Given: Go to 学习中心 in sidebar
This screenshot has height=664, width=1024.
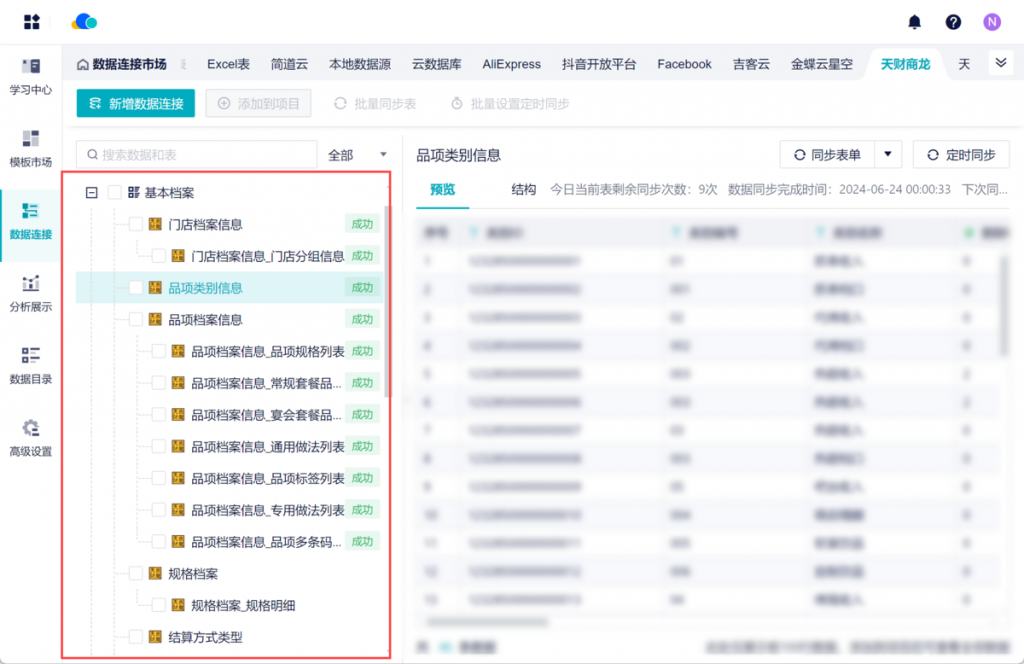Looking at the screenshot, I should click(x=31, y=77).
